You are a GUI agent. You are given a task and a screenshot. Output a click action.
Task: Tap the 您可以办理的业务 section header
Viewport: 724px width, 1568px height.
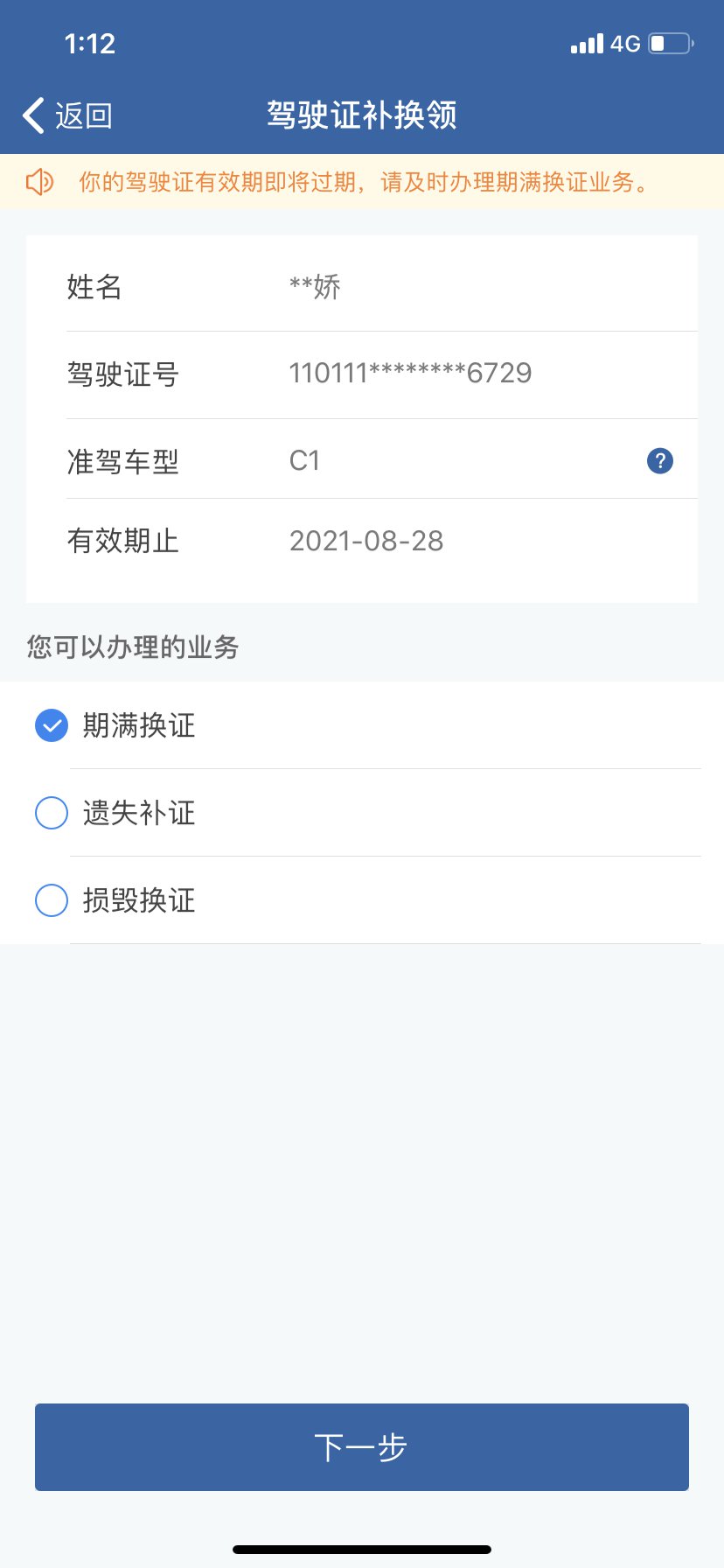click(133, 647)
